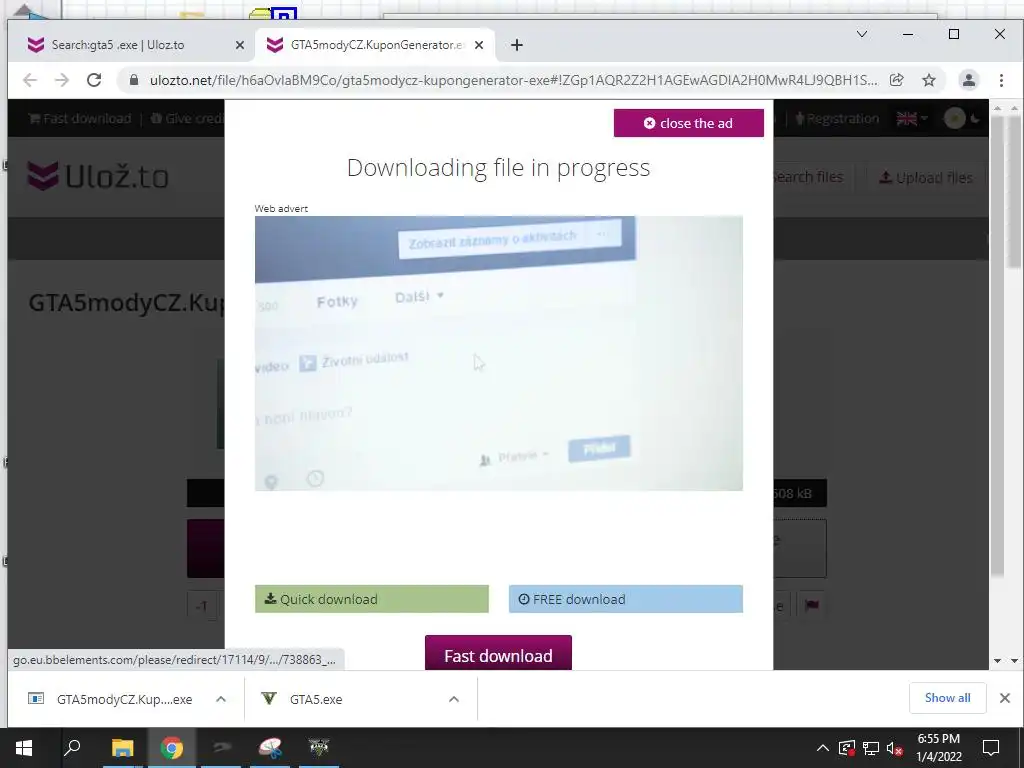
Task: Go back to the previous page
Action: point(30,80)
